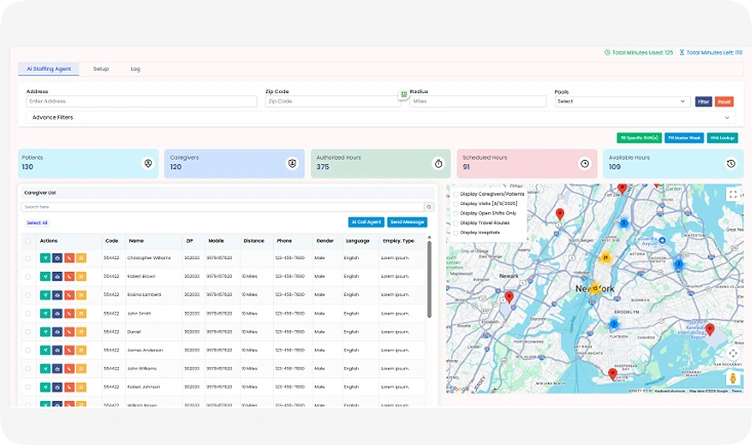
Task: Click the HHA Lookup button
Action: pyautogui.click(x=722, y=138)
